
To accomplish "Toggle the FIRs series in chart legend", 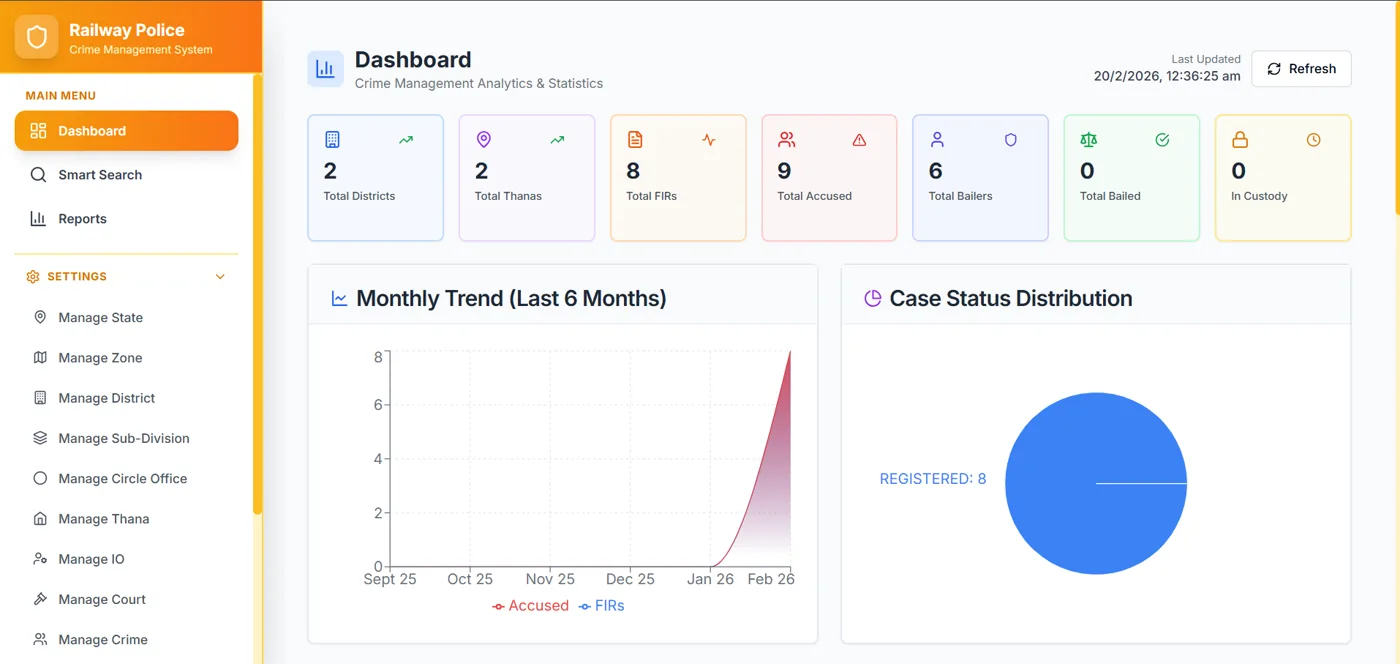I will pyautogui.click(x=601, y=606).
